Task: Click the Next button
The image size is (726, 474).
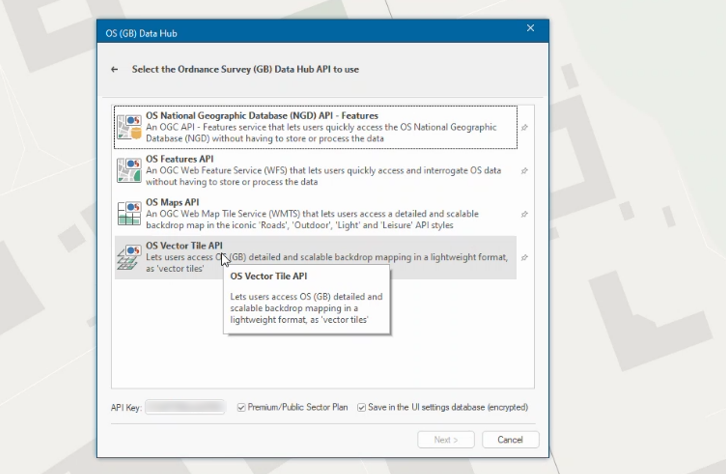Action: pyautogui.click(x=446, y=440)
